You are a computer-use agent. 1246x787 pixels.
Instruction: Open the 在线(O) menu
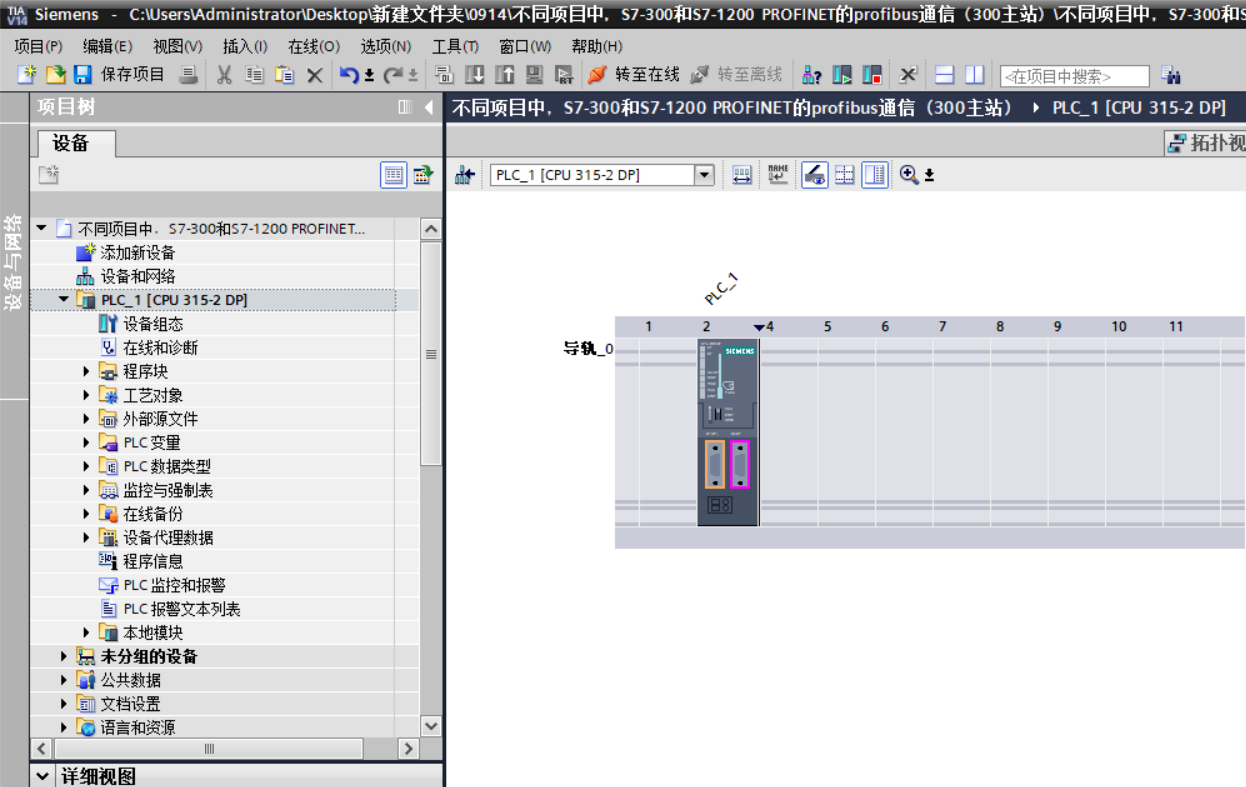314,46
